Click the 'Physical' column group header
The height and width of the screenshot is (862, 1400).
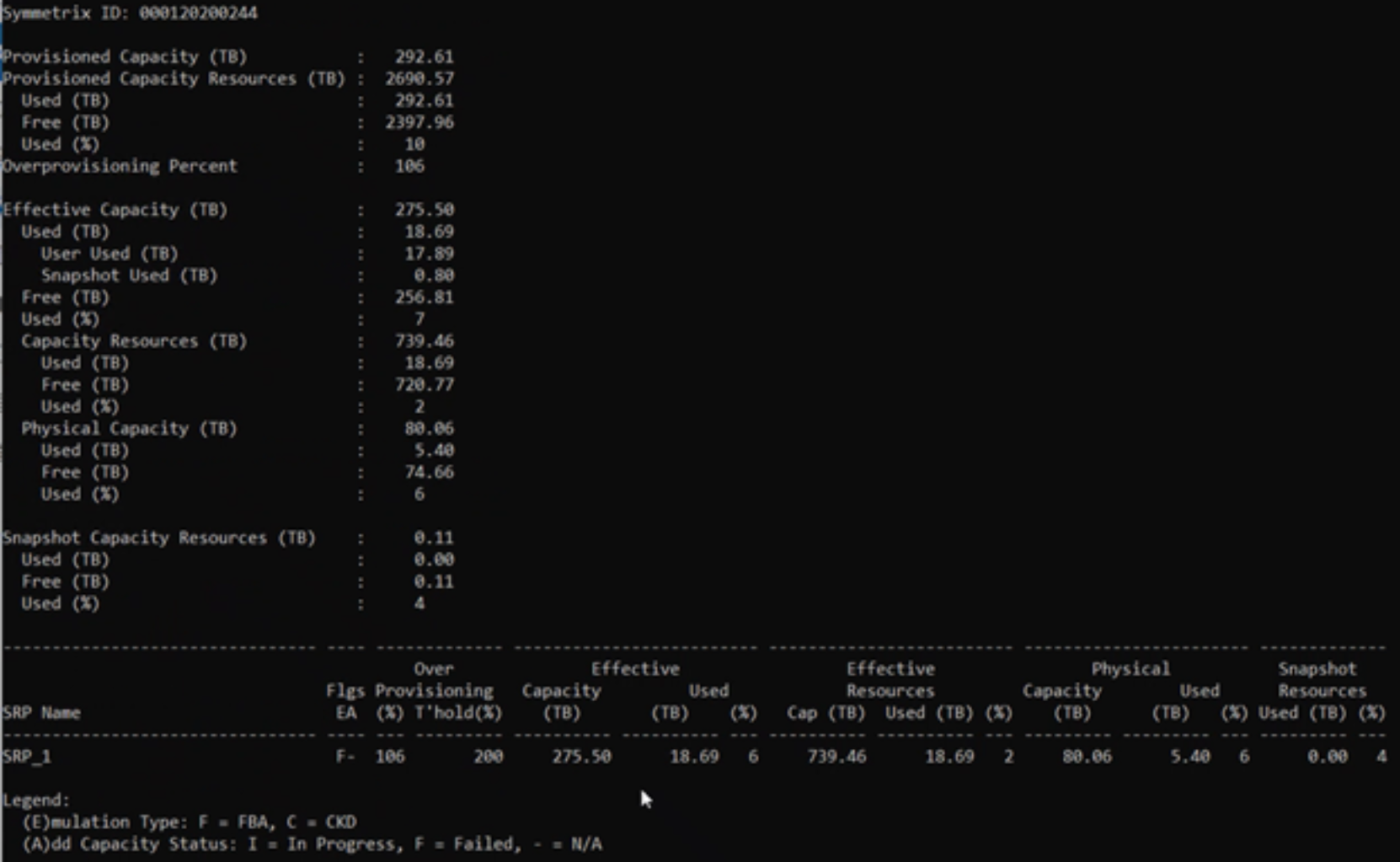[x=1130, y=669]
